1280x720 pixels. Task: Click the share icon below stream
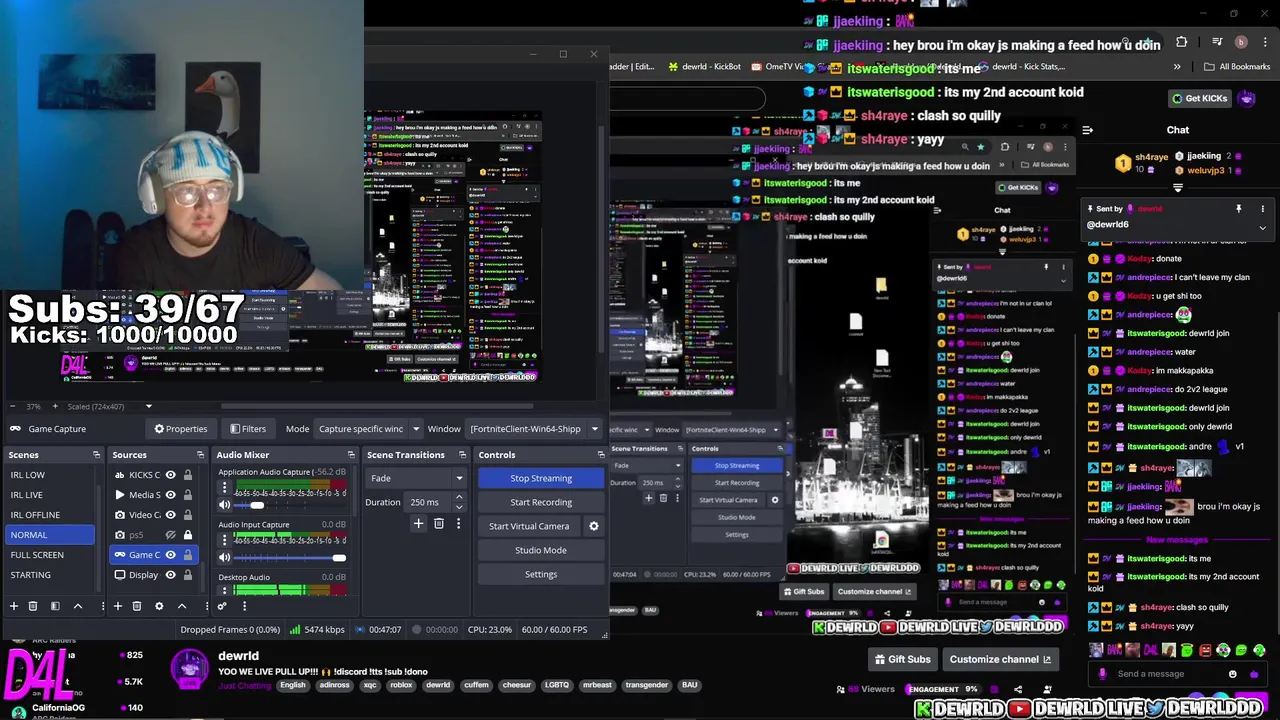(1018, 689)
